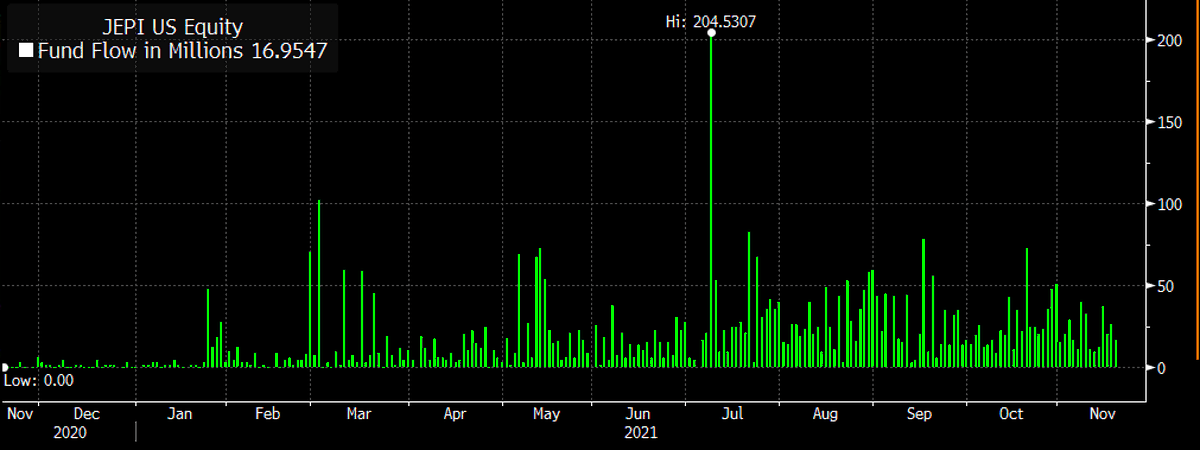Click the tallest green bar in July
1200x450 pixels.
pyautogui.click(x=711, y=200)
